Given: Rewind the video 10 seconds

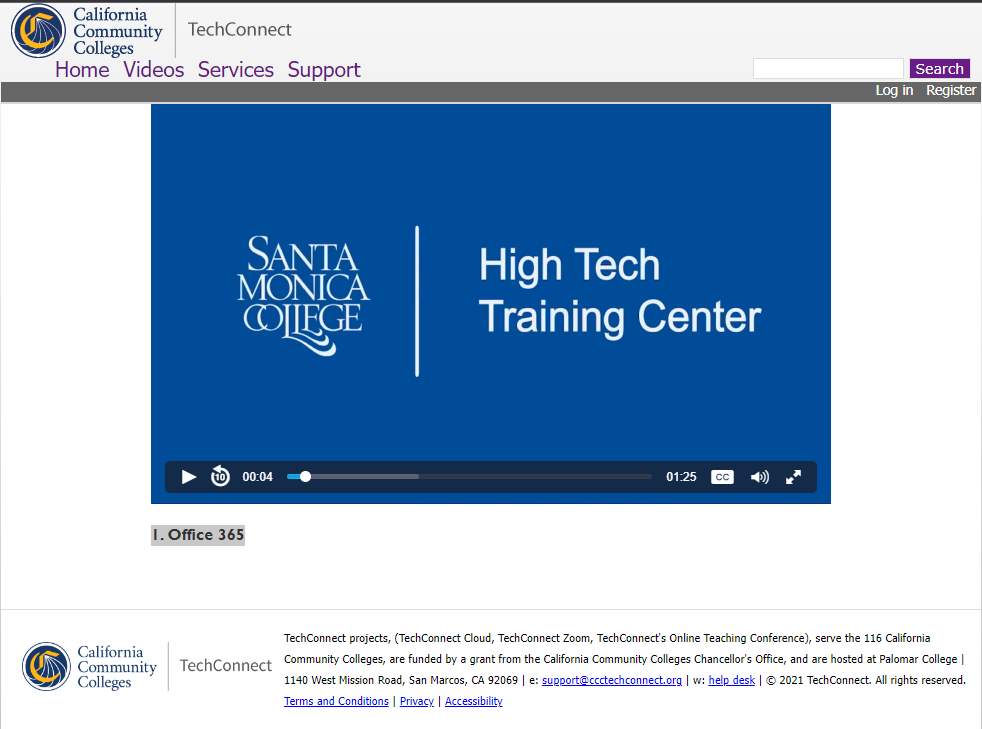Looking at the screenshot, I should coord(220,476).
